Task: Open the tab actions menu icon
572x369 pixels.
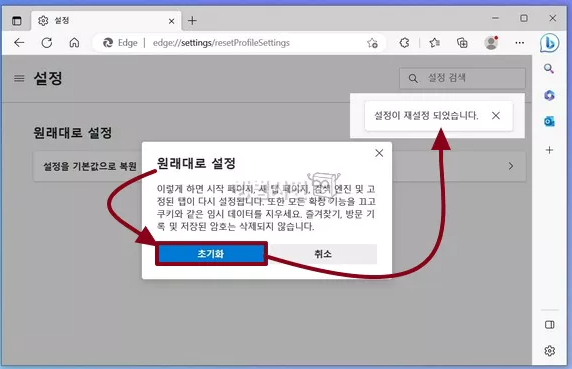Action: point(17,21)
